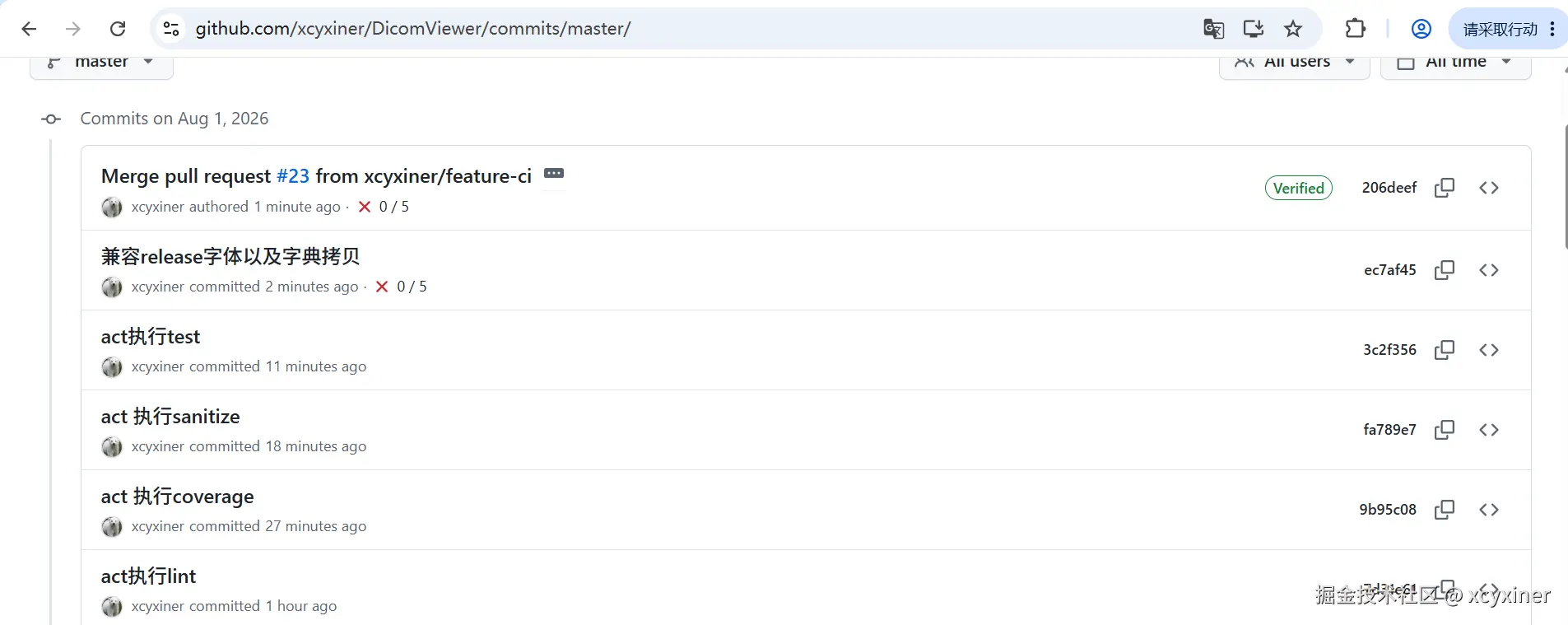Open the All users filter dropdown
Screen dimensions: 1568x625
pos(1294,65)
